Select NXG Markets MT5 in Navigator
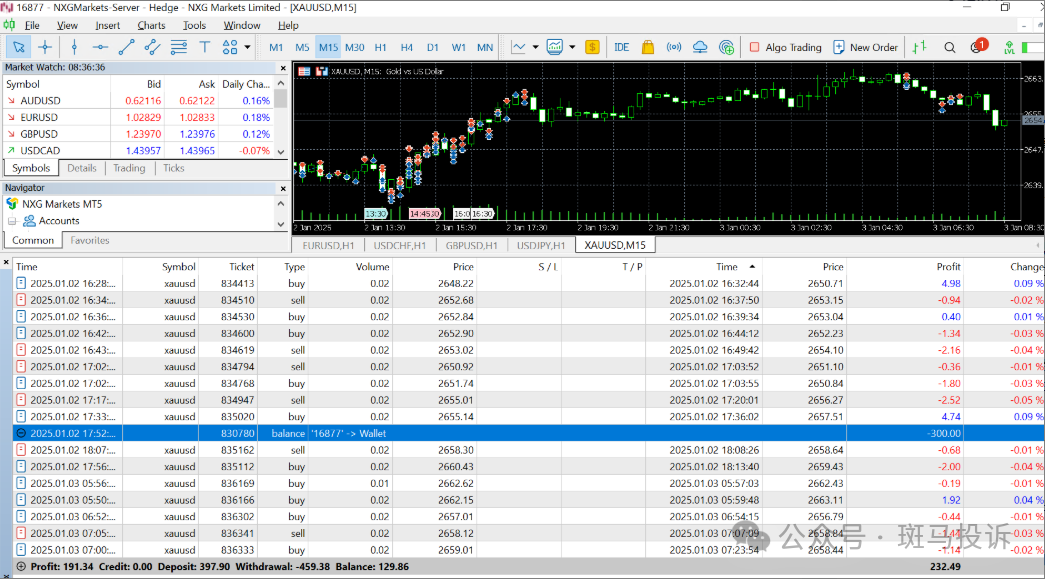 coord(62,204)
